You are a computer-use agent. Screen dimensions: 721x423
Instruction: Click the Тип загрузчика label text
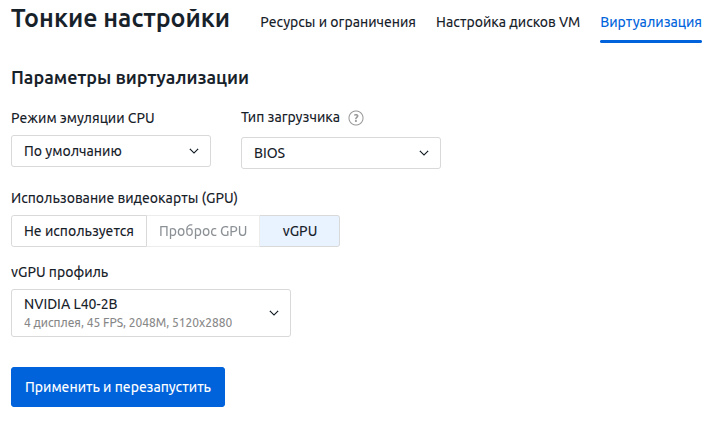point(290,118)
